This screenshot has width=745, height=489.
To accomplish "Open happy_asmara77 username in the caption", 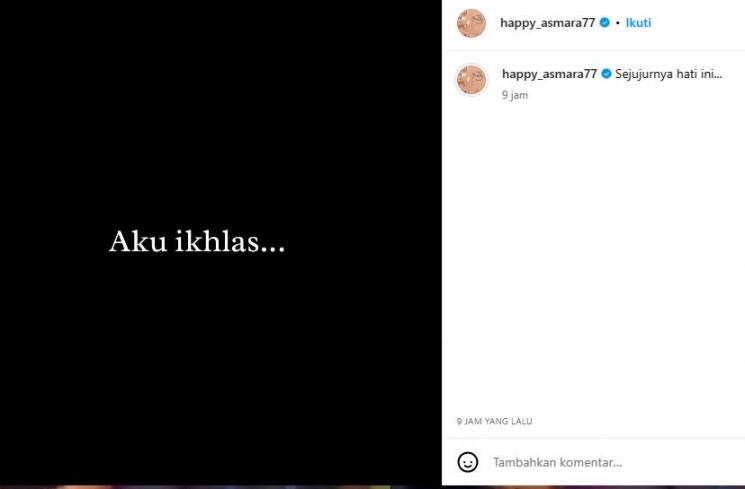I will click(549, 74).
